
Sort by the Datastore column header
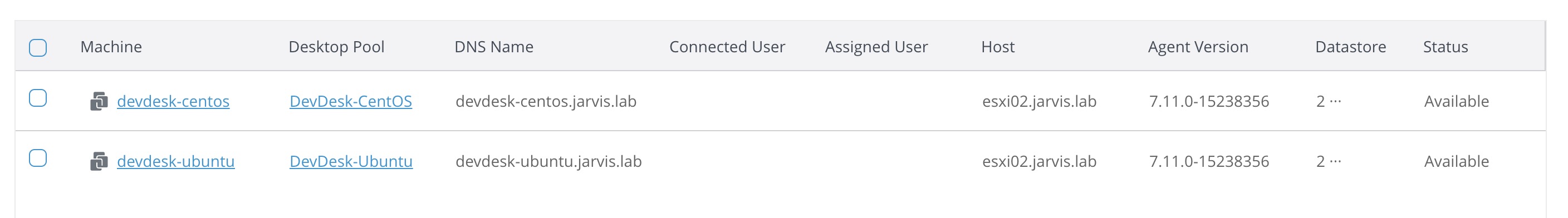1350,47
